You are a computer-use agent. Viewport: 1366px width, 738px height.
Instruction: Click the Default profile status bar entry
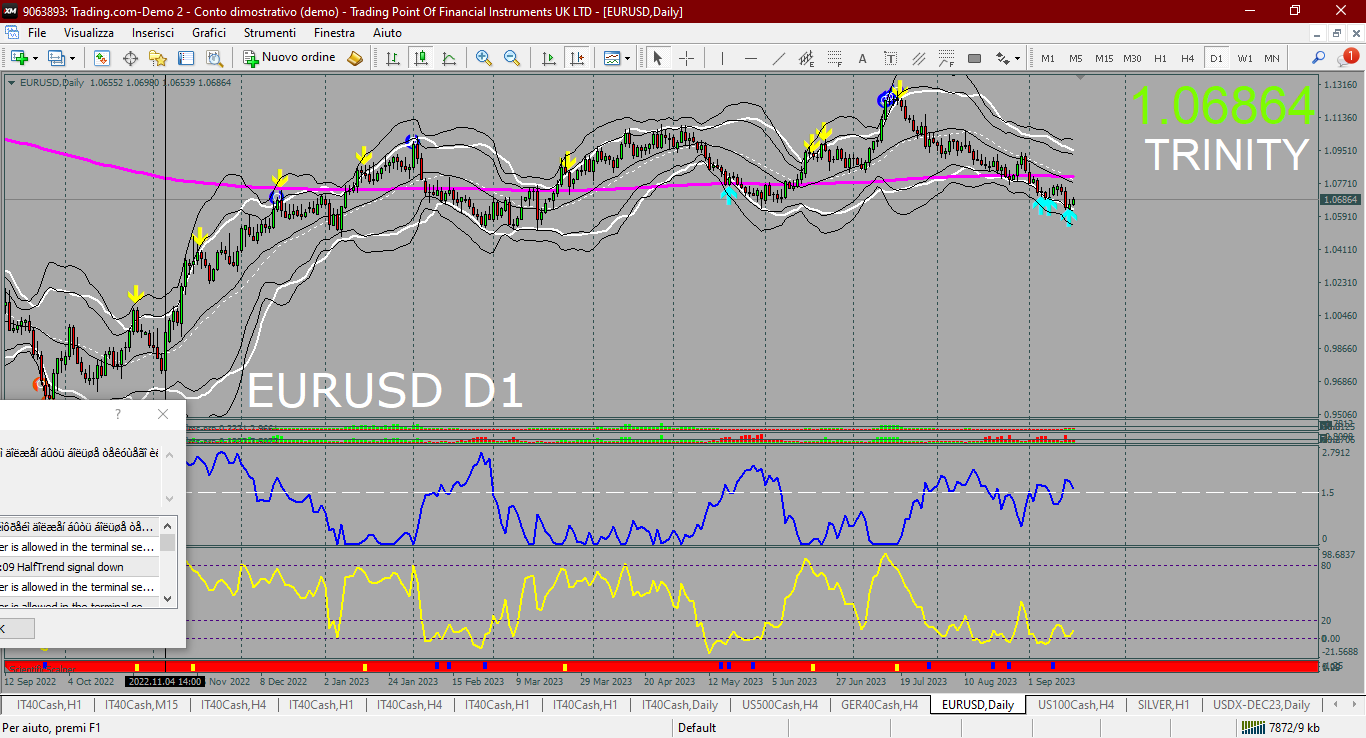[697, 728]
